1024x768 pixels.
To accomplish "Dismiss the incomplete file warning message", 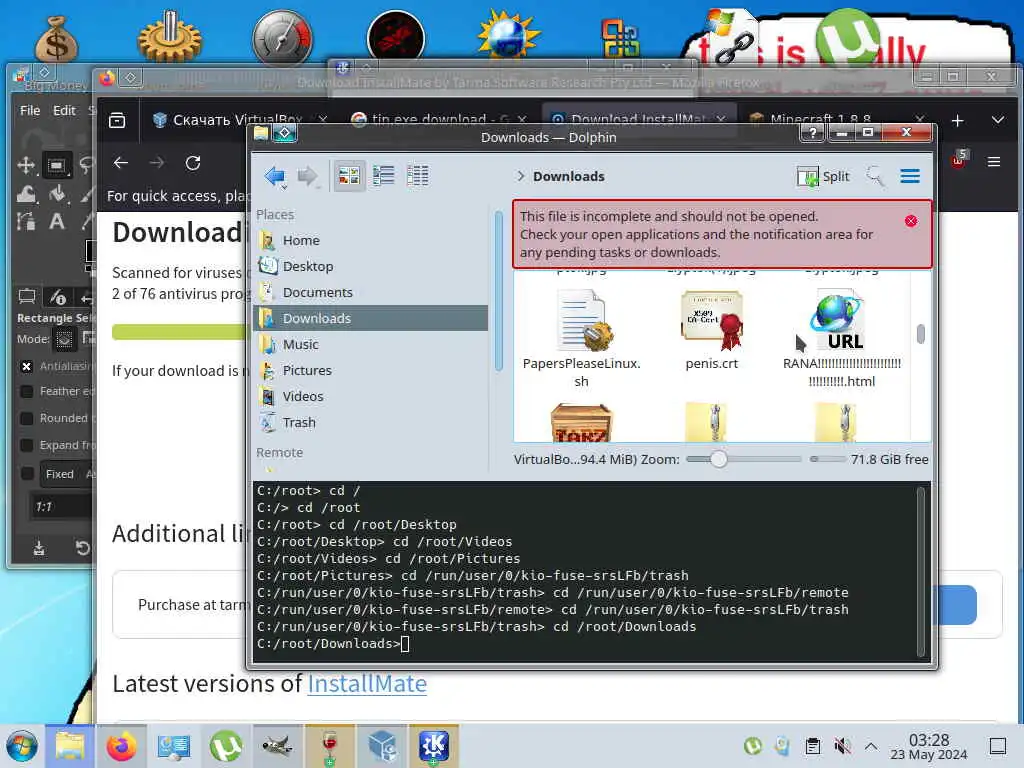I will pyautogui.click(x=911, y=221).
